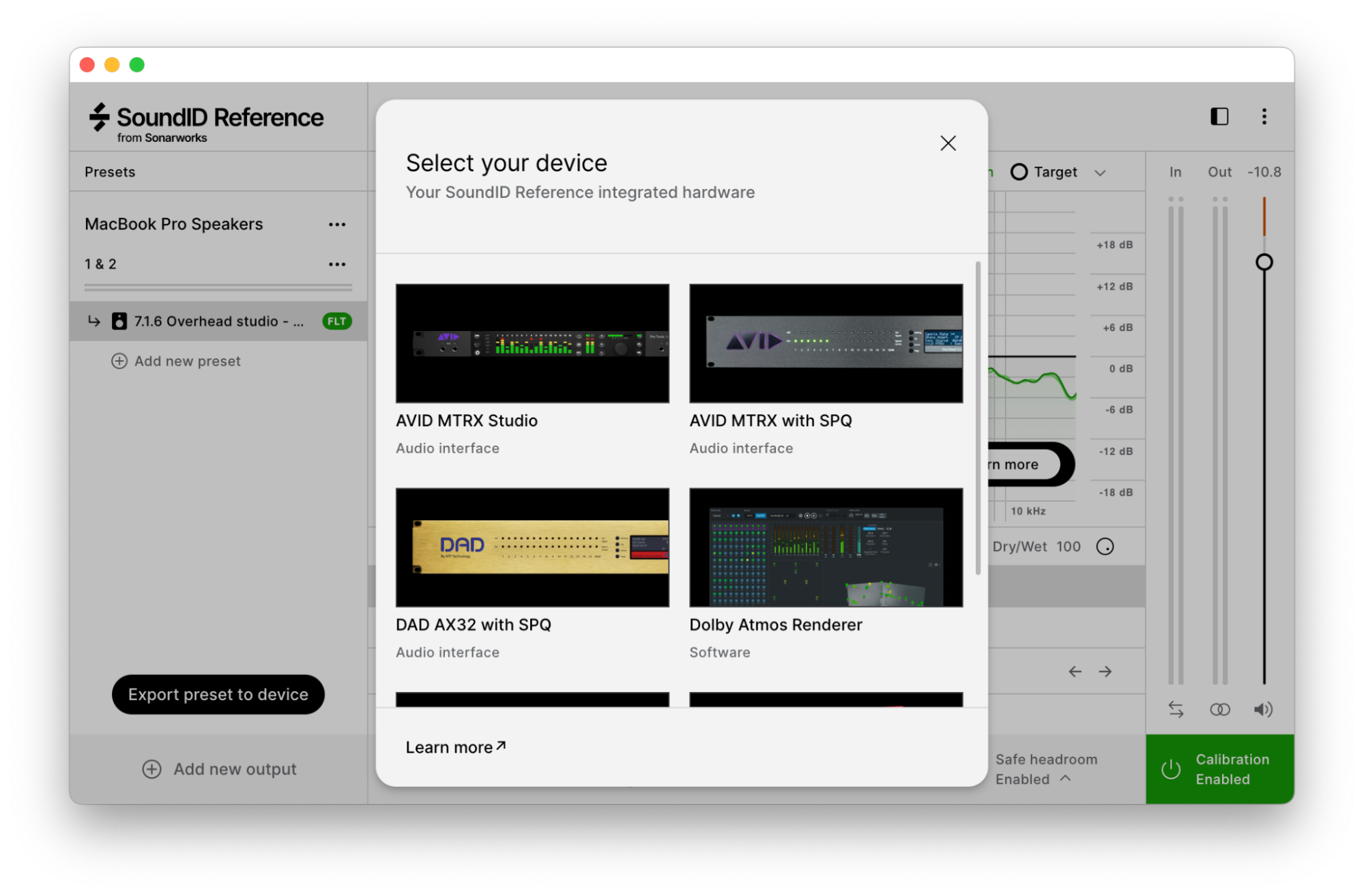Image resolution: width=1364 pixels, height=896 pixels.
Task: Open 1 & 2 output more options
Action: click(x=337, y=264)
